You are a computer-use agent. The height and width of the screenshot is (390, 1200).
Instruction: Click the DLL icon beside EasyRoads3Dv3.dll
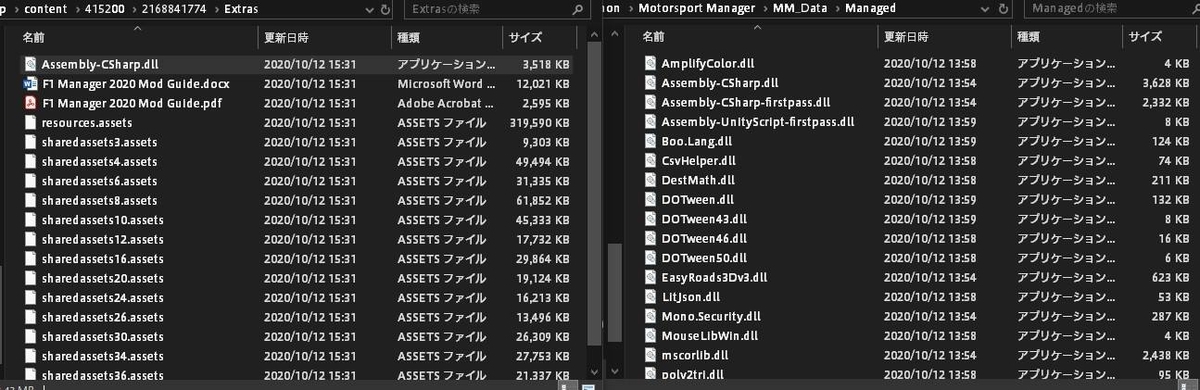pyautogui.click(x=650, y=278)
